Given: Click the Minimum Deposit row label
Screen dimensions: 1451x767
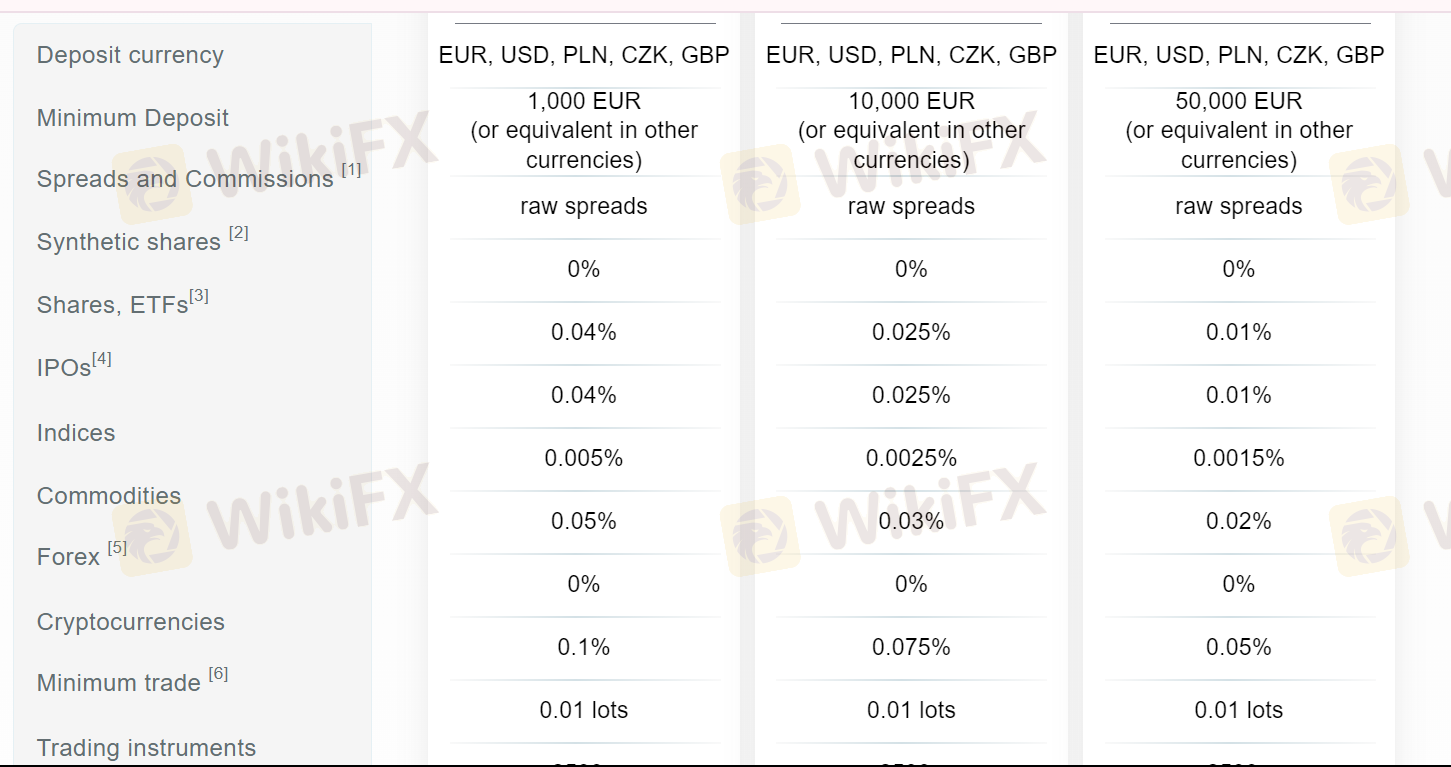Looking at the screenshot, I should [133, 118].
